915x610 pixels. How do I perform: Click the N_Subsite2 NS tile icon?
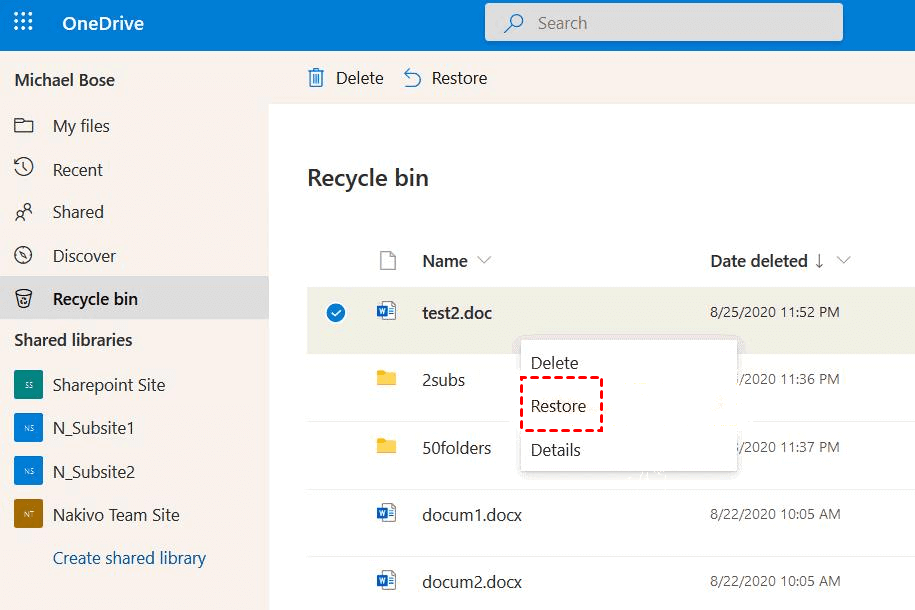pyautogui.click(x=29, y=471)
